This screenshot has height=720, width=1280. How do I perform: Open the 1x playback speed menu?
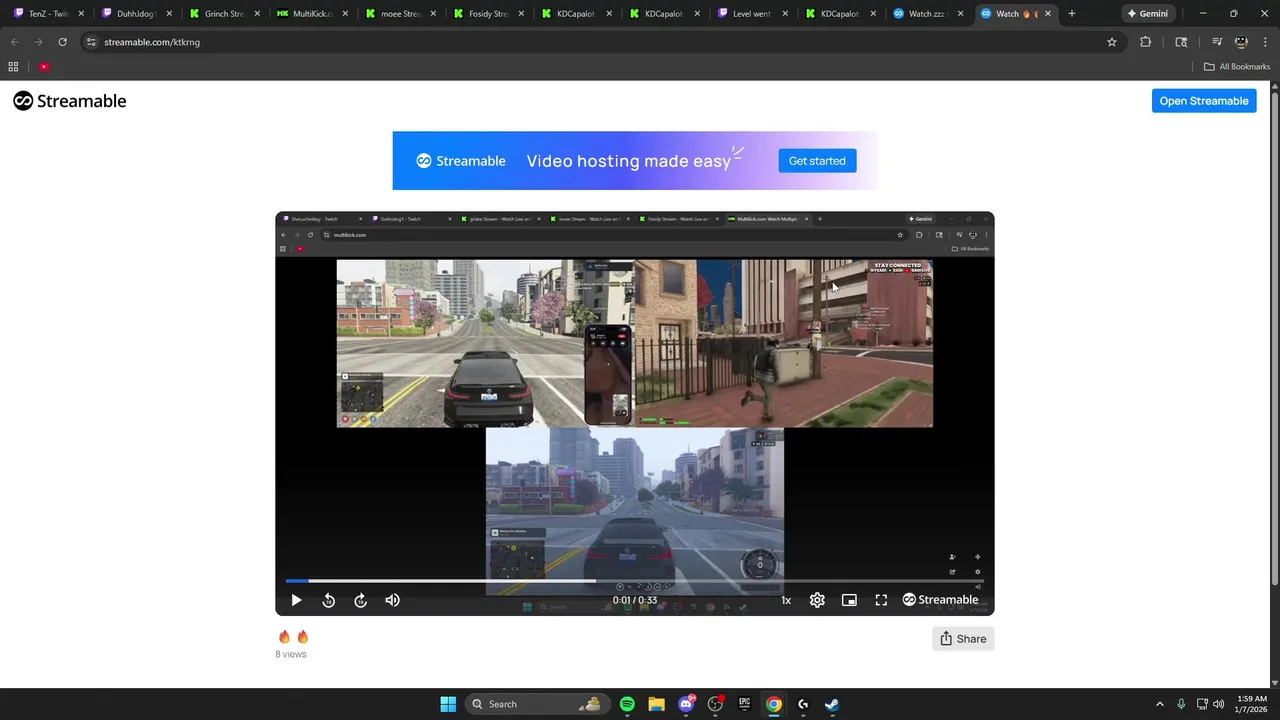786,600
